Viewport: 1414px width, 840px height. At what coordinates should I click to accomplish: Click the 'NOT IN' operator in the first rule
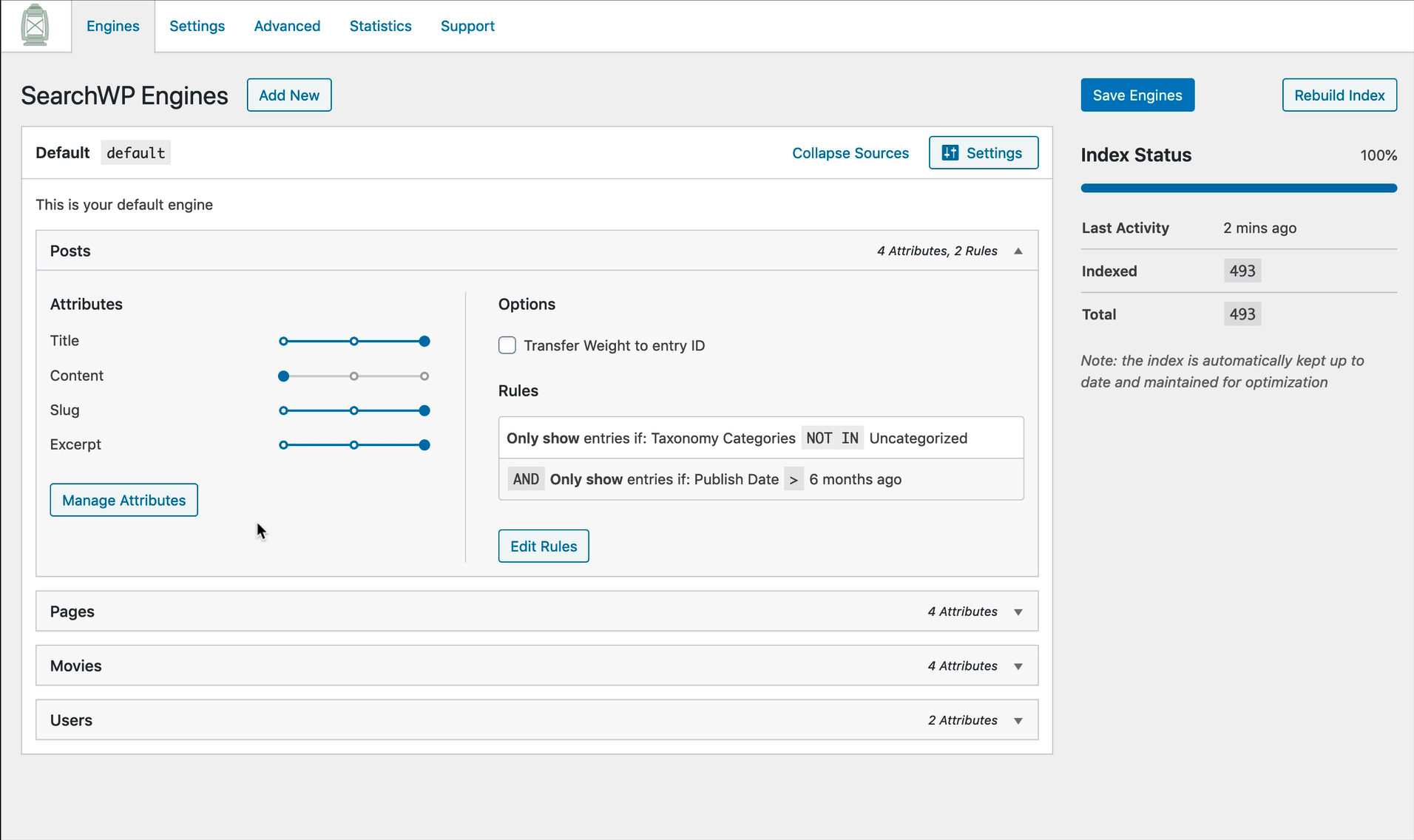[833, 438]
